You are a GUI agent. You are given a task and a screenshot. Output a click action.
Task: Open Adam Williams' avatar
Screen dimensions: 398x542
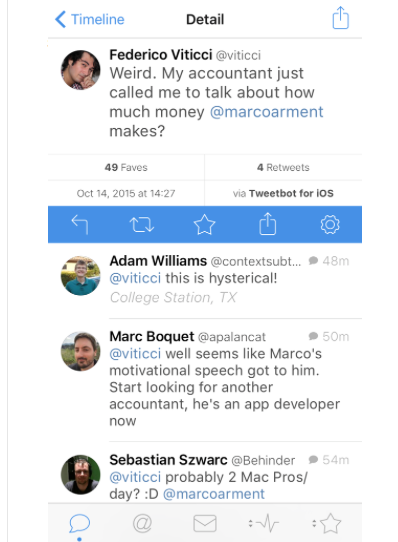click(x=81, y=275)
